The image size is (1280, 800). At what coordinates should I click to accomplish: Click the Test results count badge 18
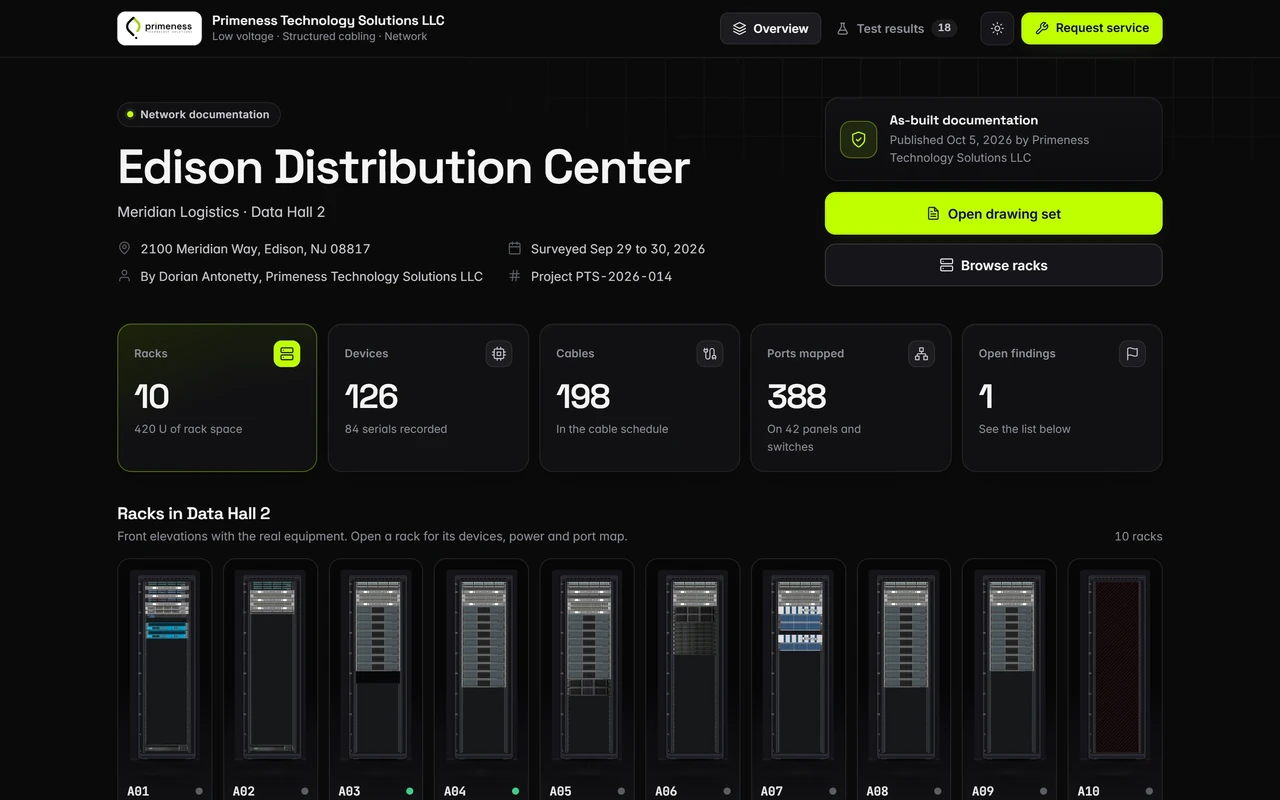pyautogui.click(x=944, y=28)
